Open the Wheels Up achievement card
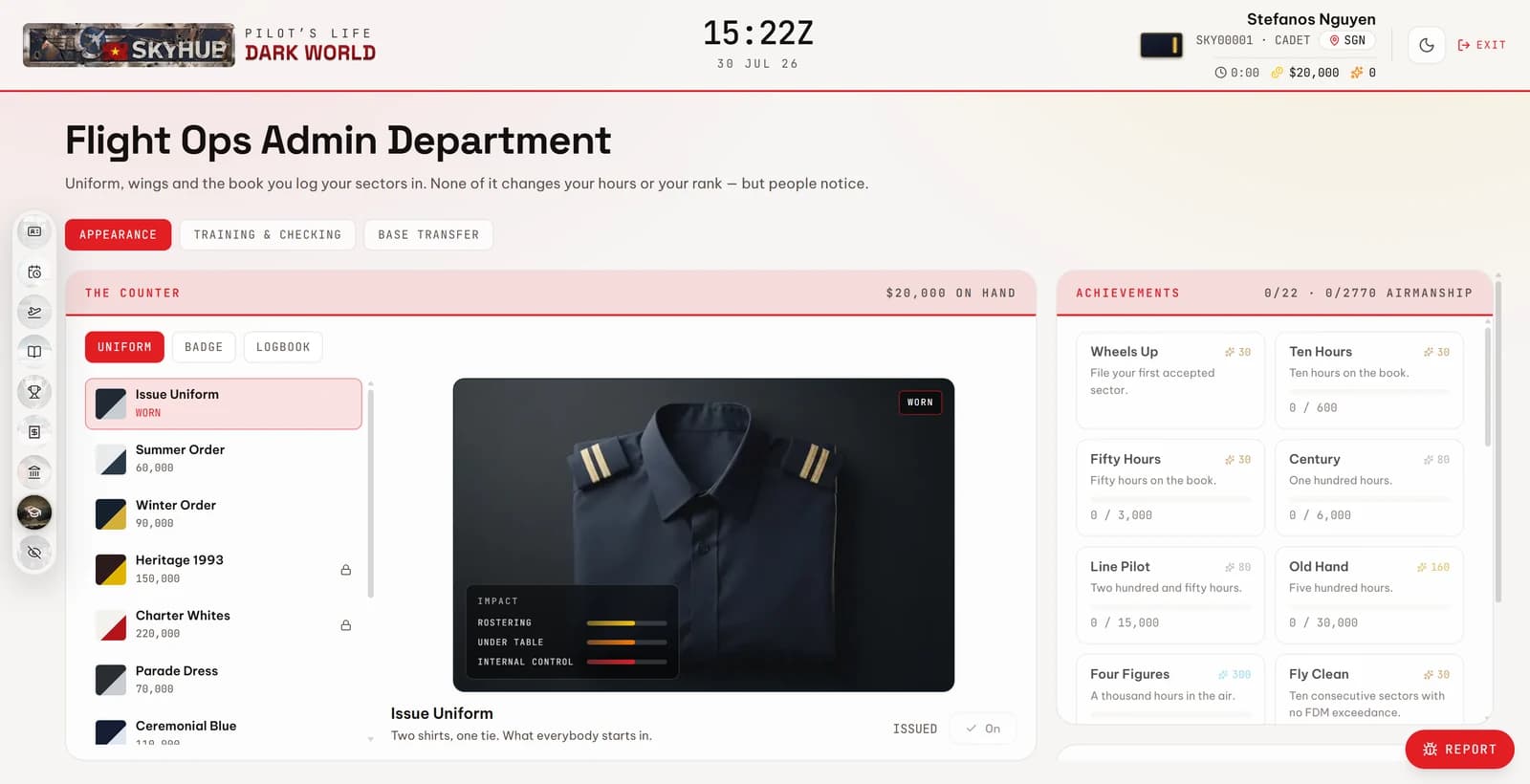1530x784 pixels. tap(1170, 381)
